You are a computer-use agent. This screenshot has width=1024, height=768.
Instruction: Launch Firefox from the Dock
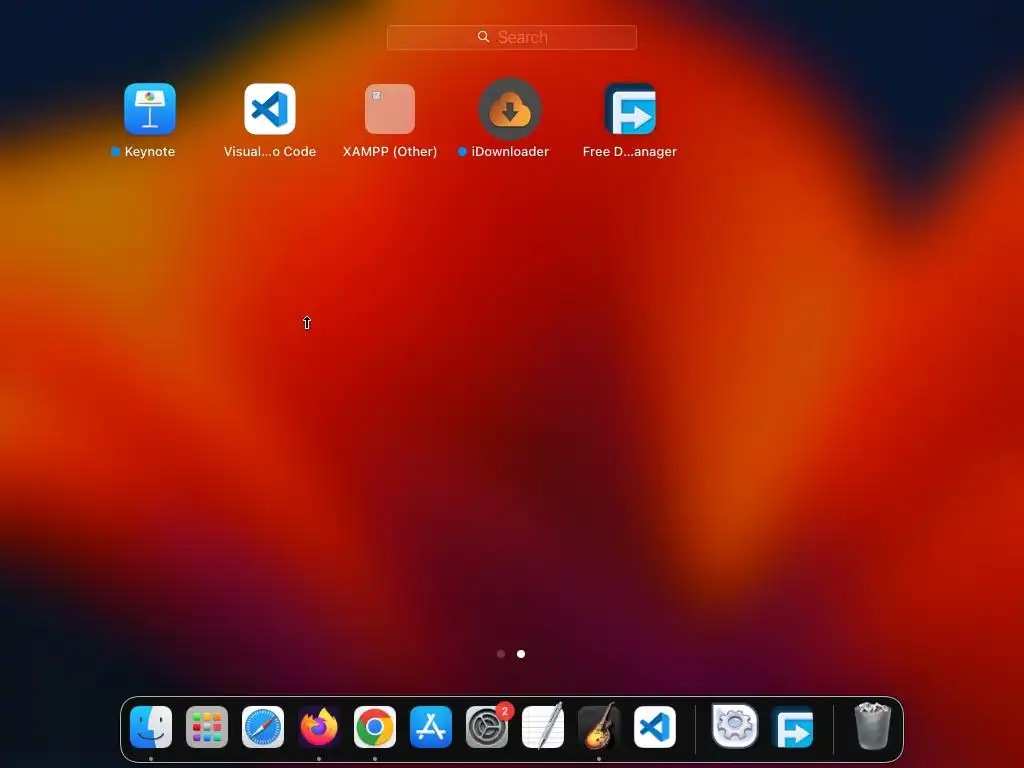[x=319, y=727]
